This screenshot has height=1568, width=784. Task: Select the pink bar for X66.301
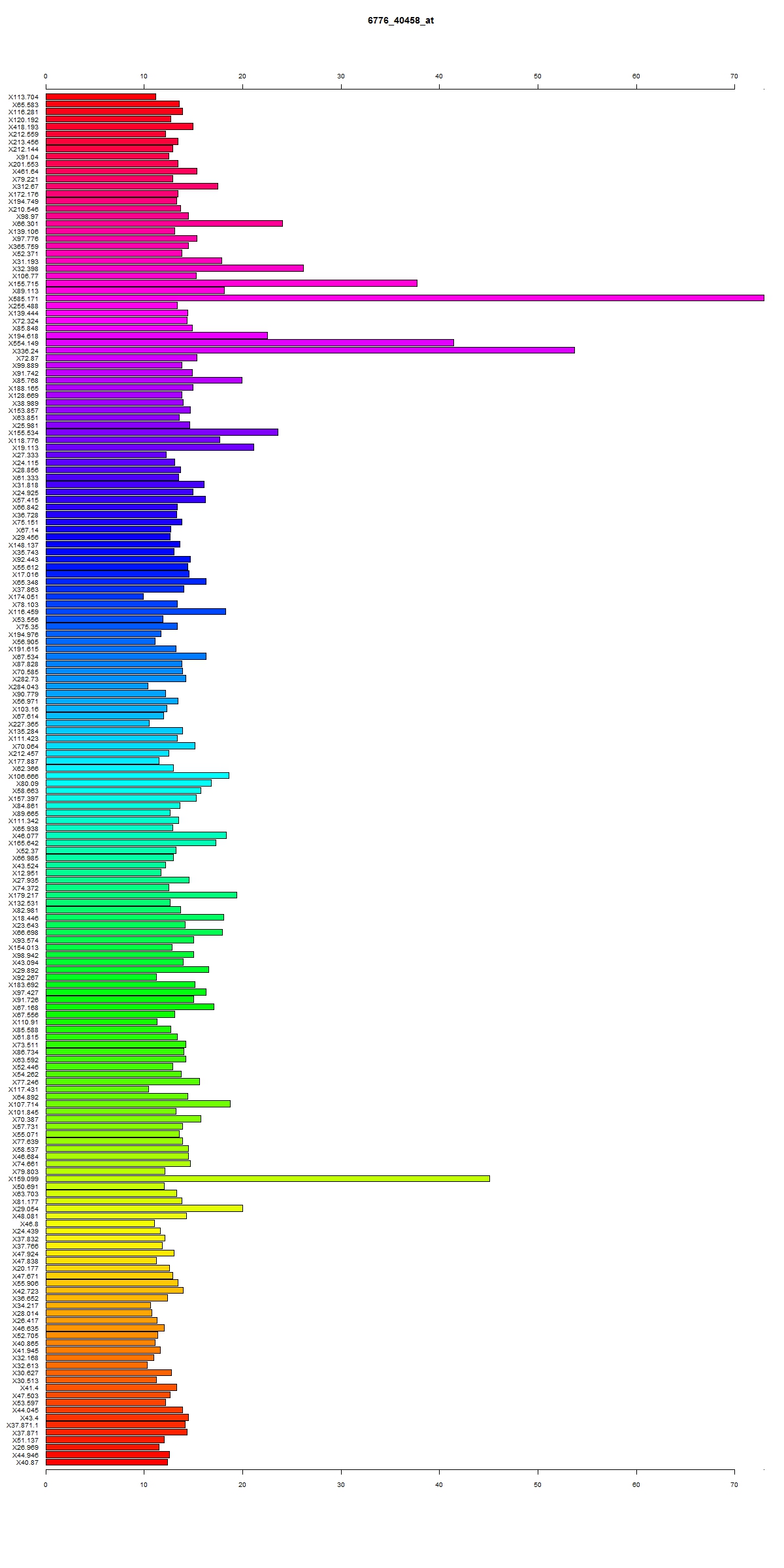tap(164, 223)
